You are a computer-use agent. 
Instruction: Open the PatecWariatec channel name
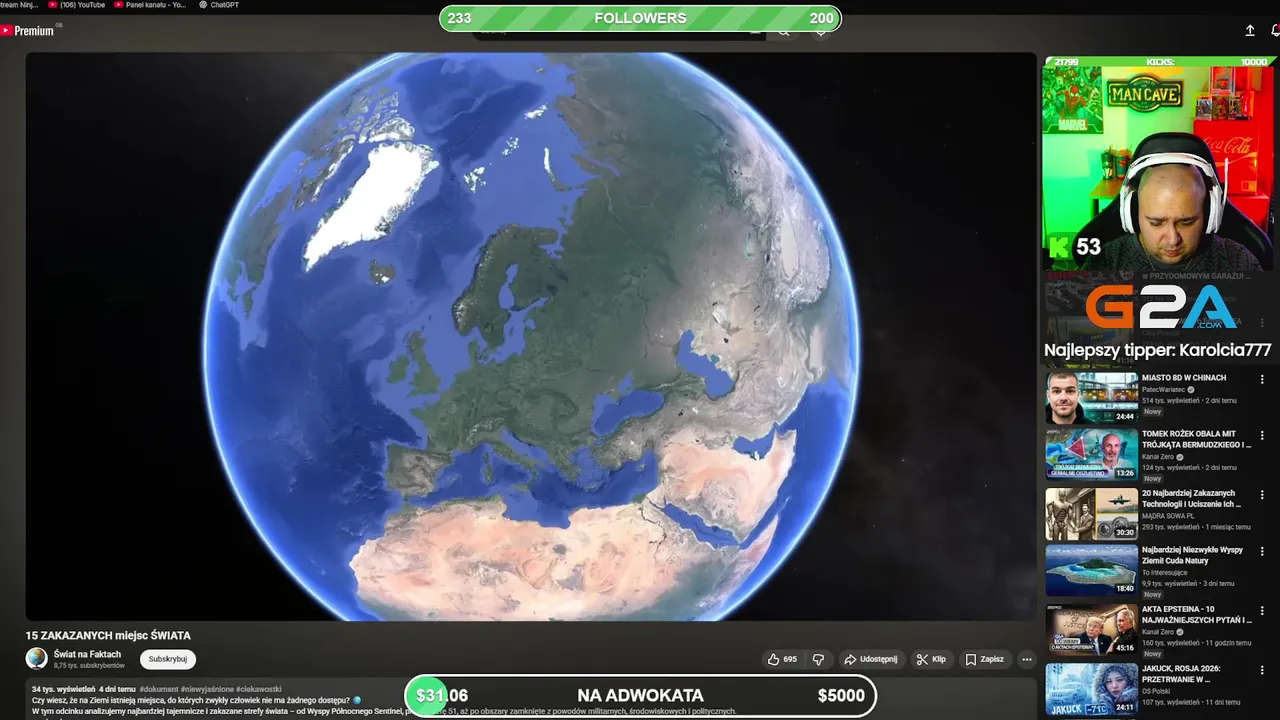tap(1163, 389)
